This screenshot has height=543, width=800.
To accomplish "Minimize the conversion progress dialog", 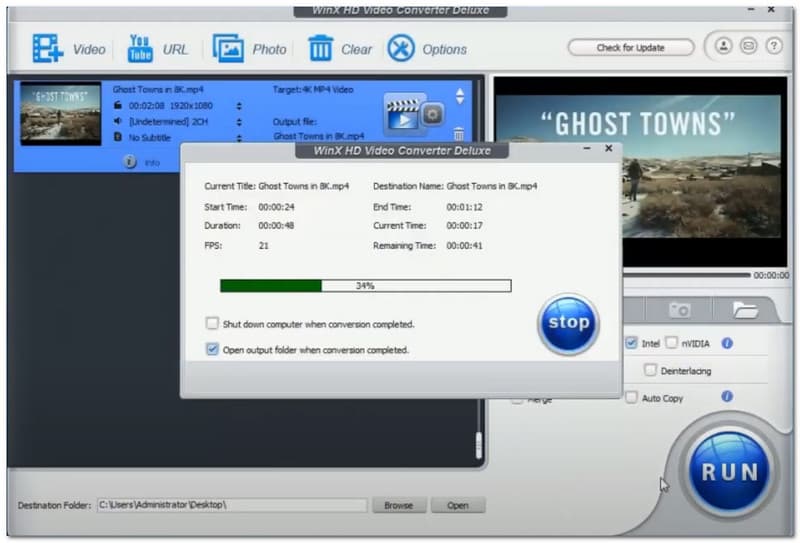I will (x=587, y=148).
